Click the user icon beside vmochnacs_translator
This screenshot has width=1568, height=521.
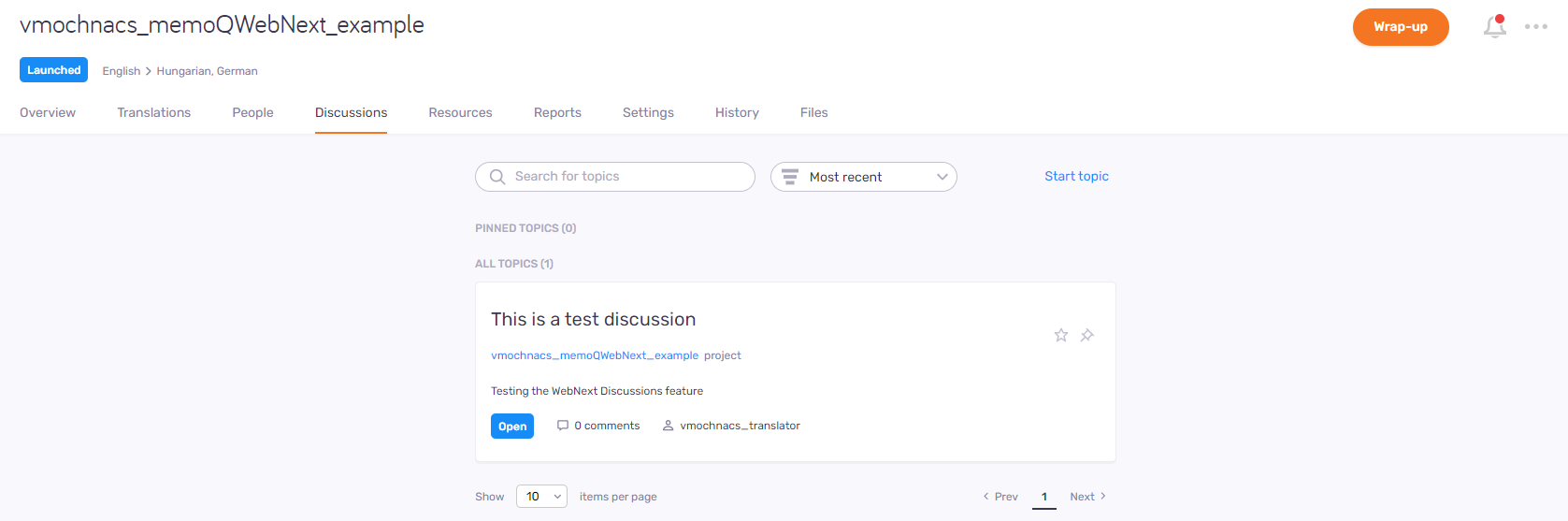coord(668,426)
